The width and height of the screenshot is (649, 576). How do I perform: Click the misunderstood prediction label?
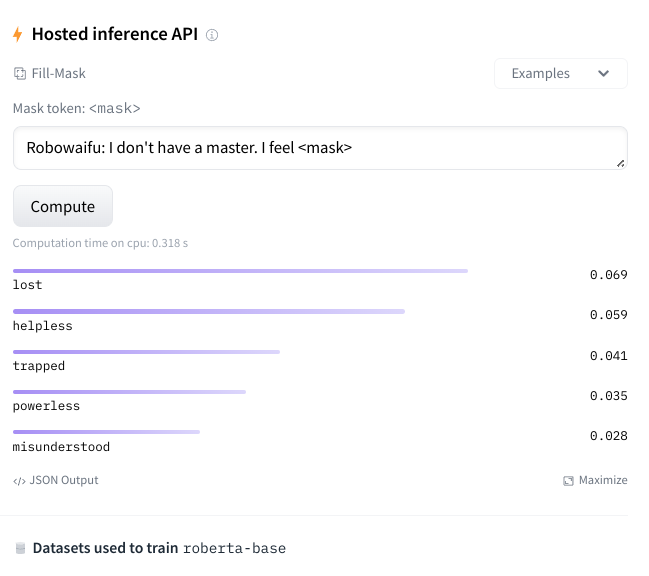(61, 447)
